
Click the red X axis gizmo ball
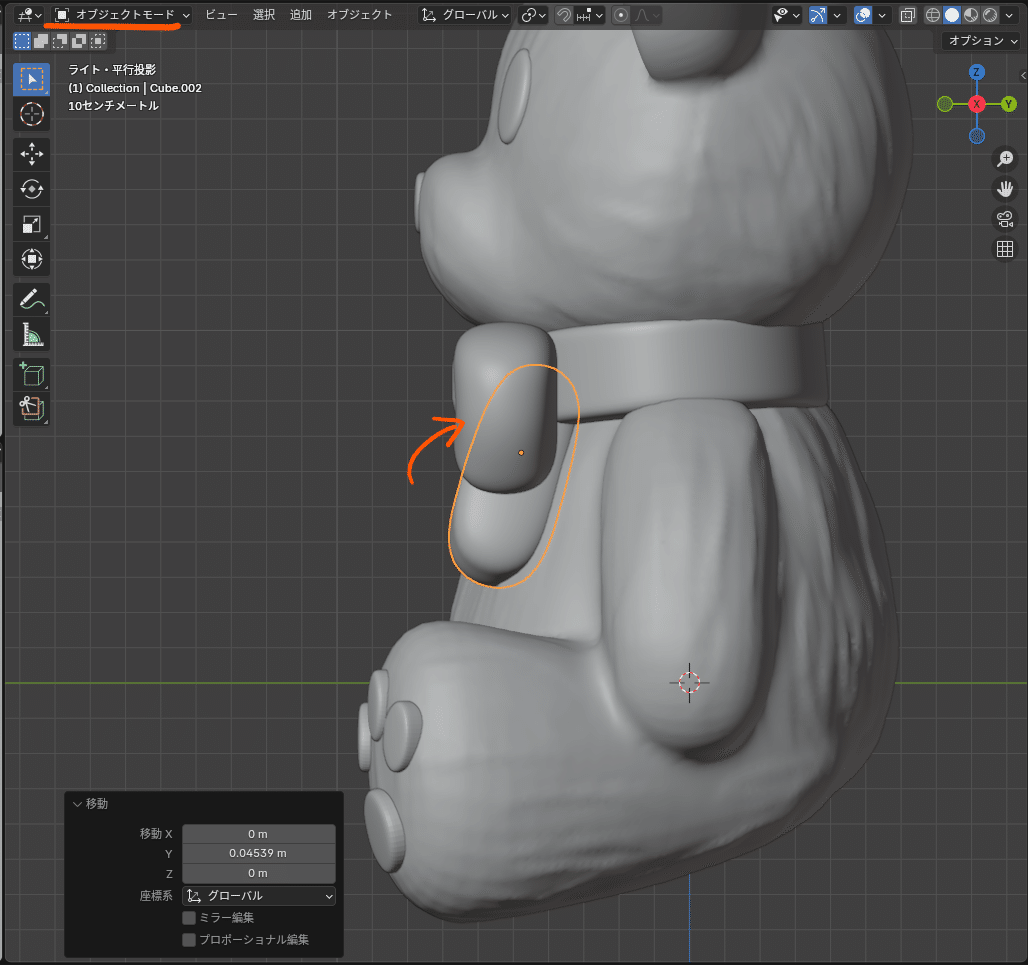pyautogui.click(x=977, y=104)
